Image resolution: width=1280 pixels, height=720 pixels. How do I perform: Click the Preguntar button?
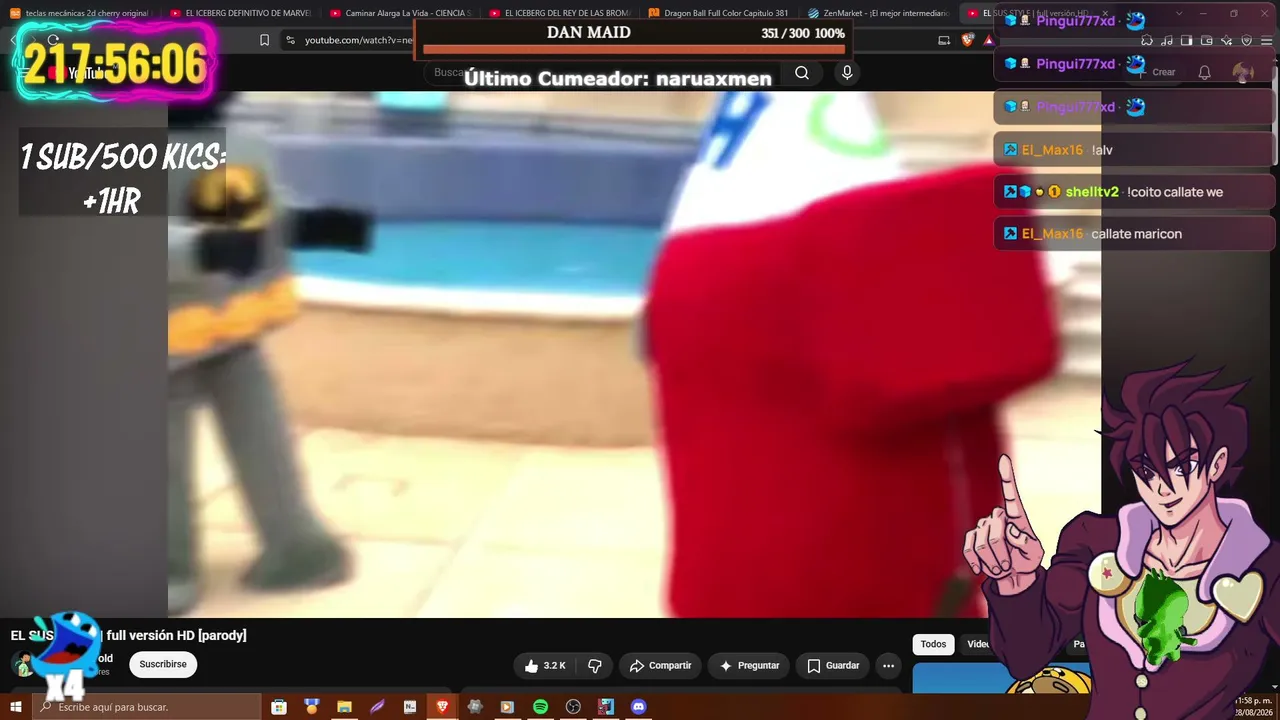pyautogui.click(x=749, y=666)
